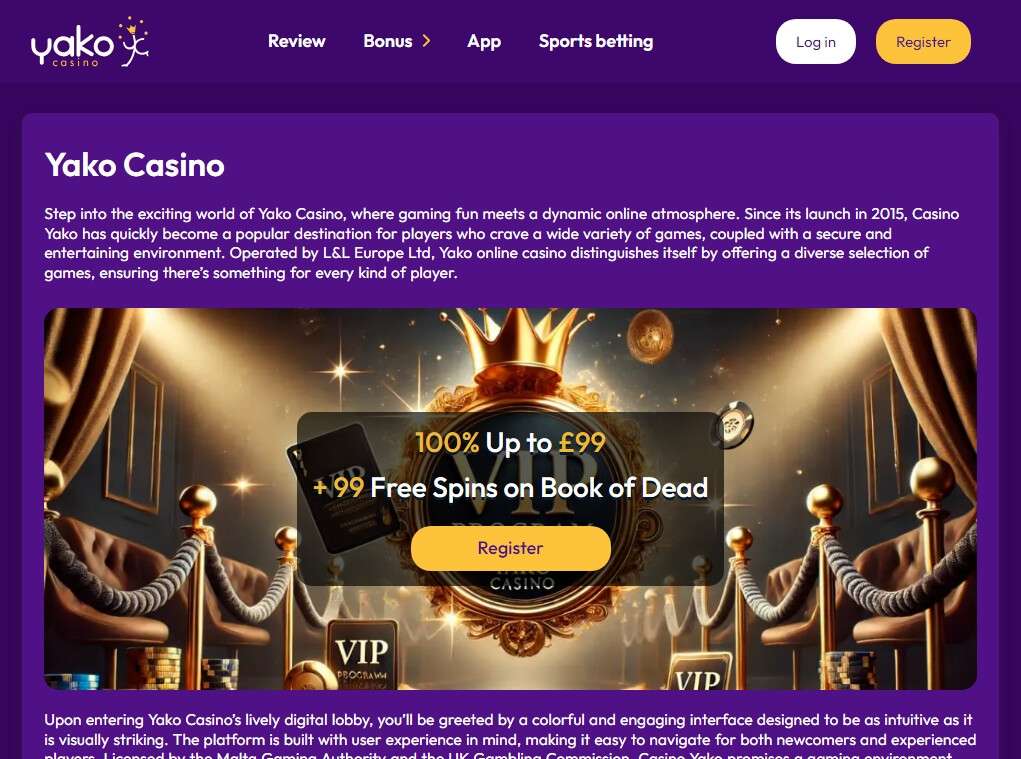Click the VIP promotional banner image

point(510,499)
